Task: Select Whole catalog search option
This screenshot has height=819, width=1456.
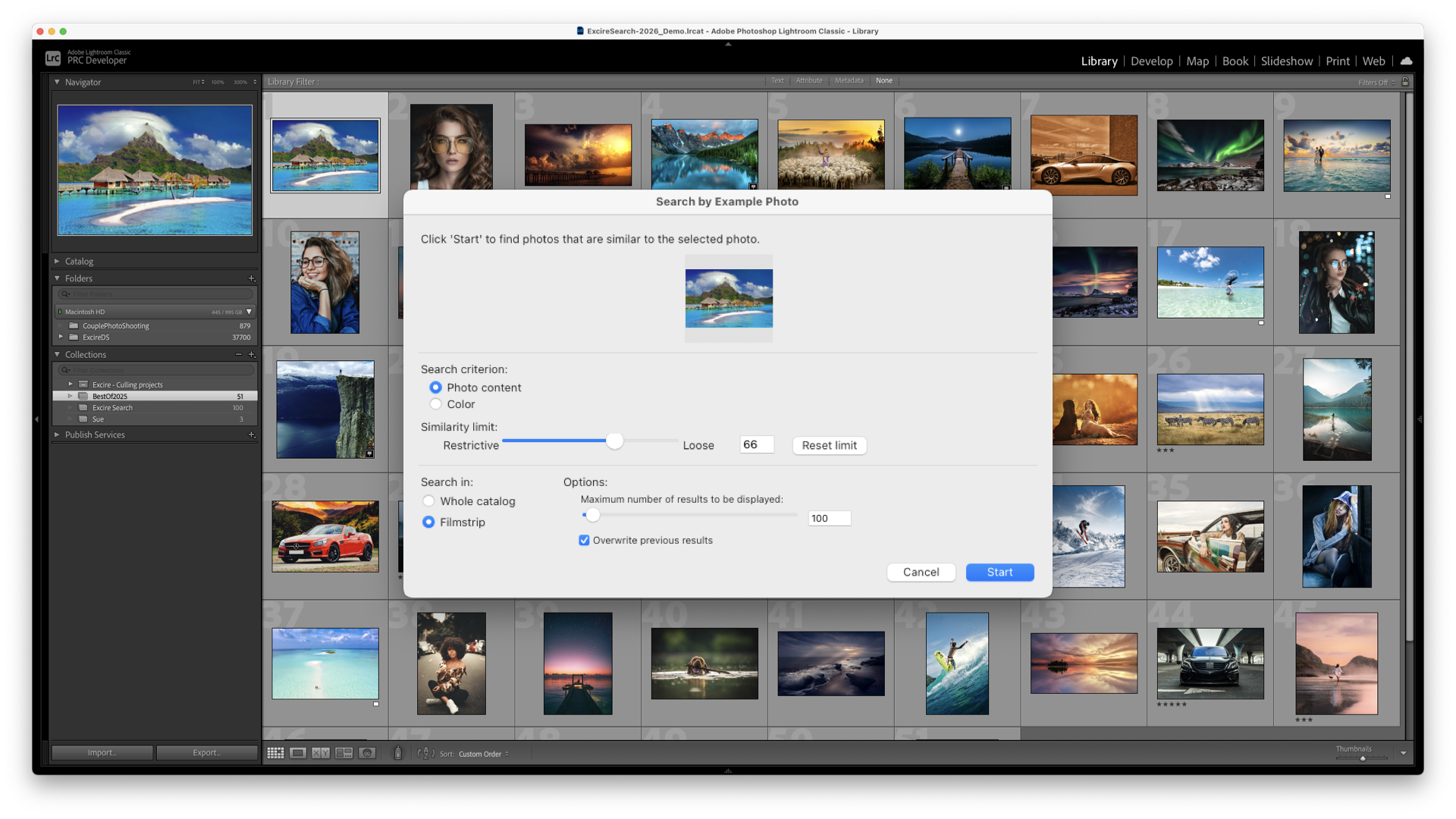Action: (429, 501)
